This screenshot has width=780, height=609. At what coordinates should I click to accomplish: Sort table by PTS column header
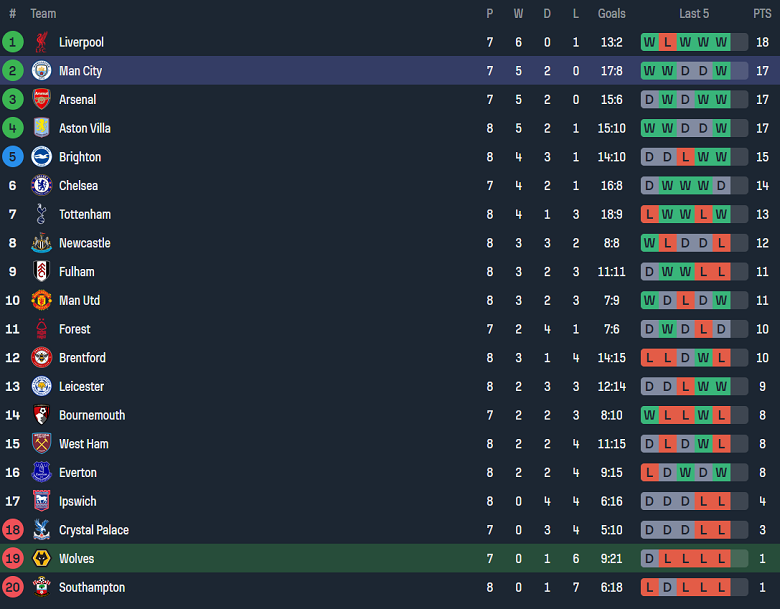762,14
